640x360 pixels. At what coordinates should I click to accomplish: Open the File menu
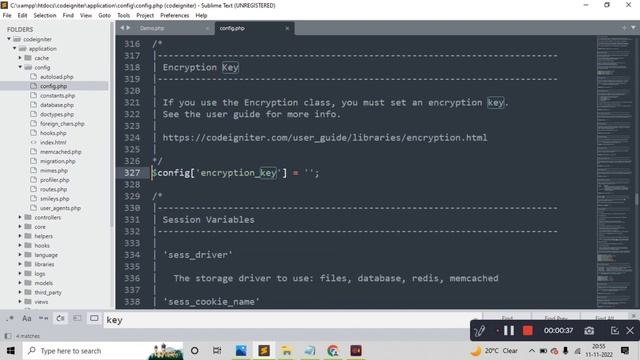(7, 15)
